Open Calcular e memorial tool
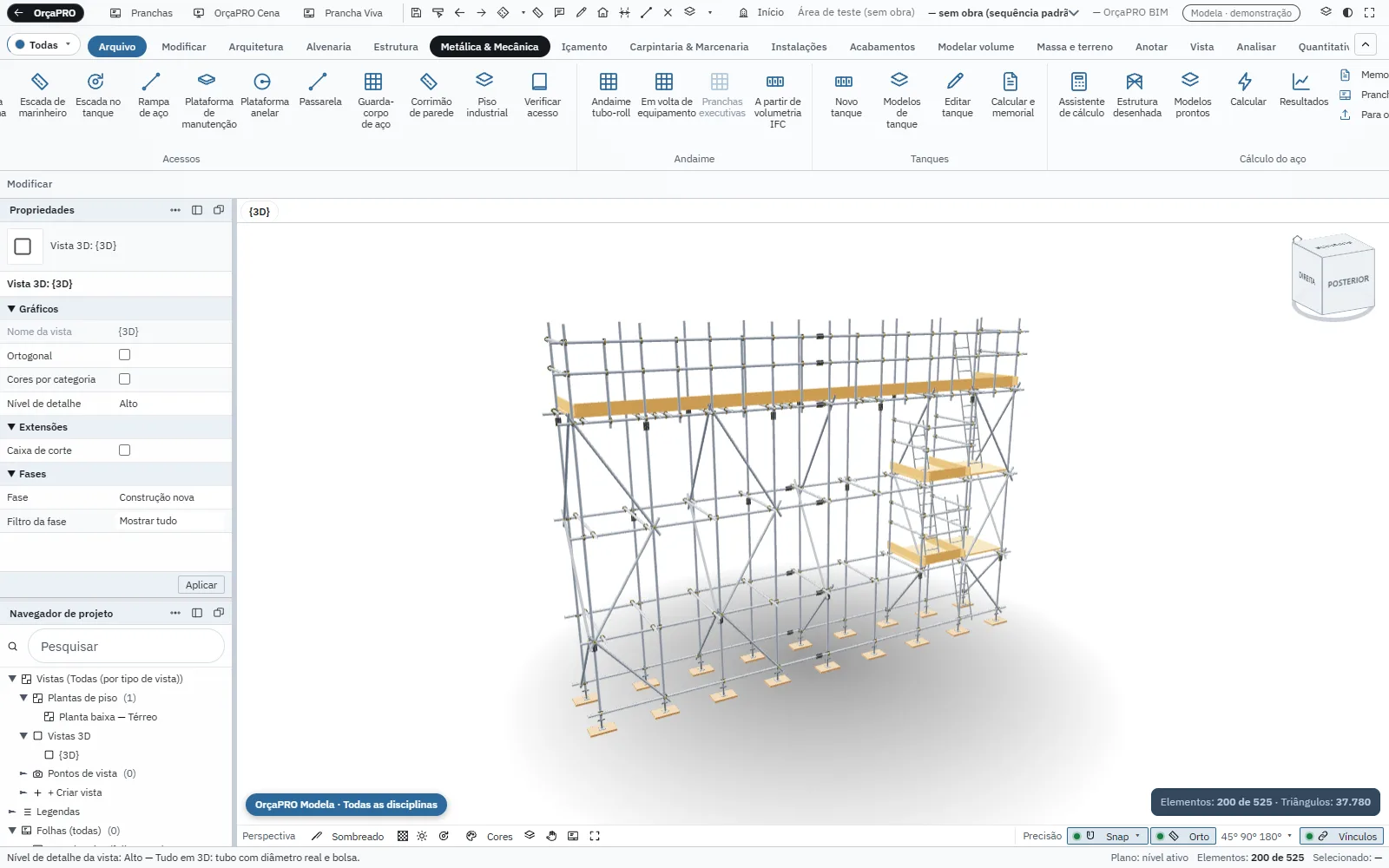The height and width of the screenshot is (868, 1389). click(1012, 95)
